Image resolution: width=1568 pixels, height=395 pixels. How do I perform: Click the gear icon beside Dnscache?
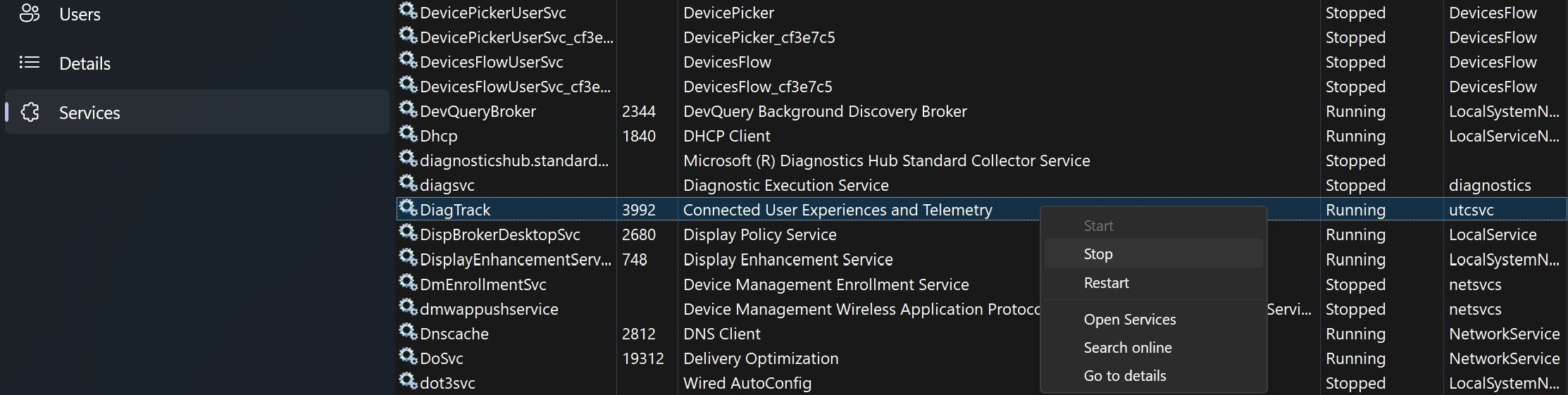[x=409, y=332]
